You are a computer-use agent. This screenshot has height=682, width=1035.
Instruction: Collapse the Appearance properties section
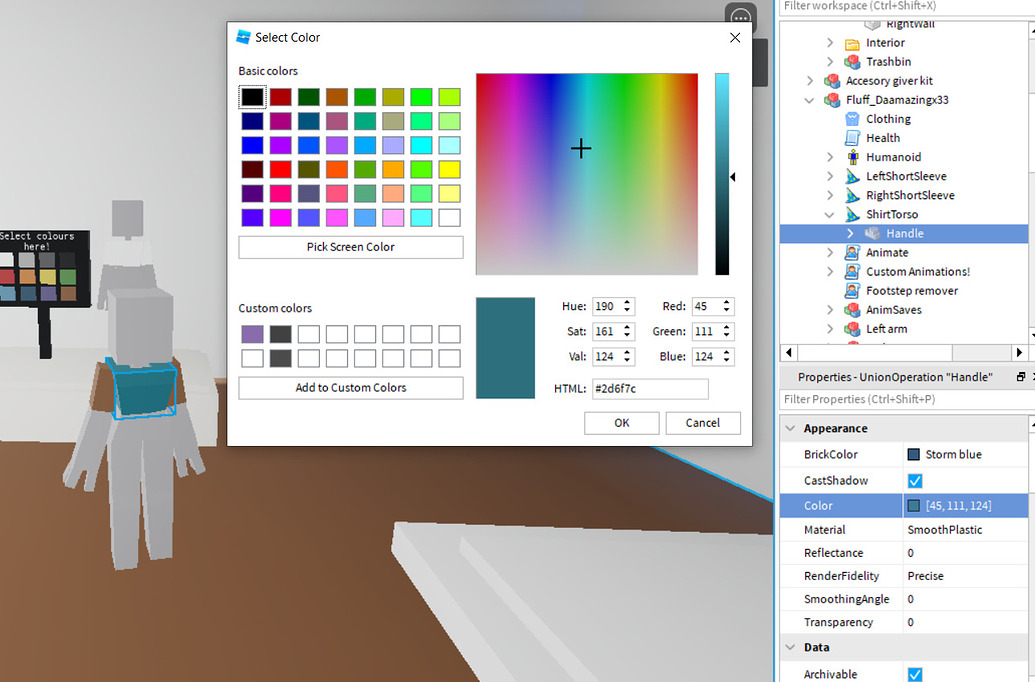click(x=791, y=428)
